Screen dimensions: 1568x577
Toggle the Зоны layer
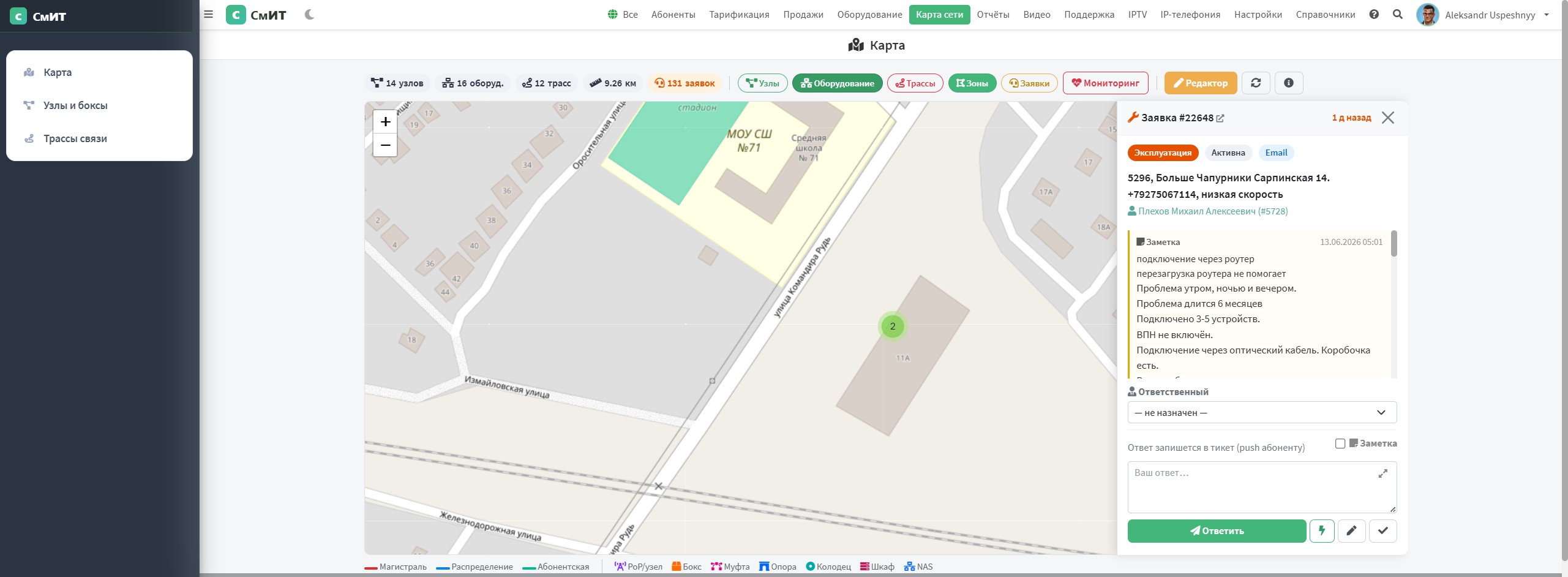point(972,83)
